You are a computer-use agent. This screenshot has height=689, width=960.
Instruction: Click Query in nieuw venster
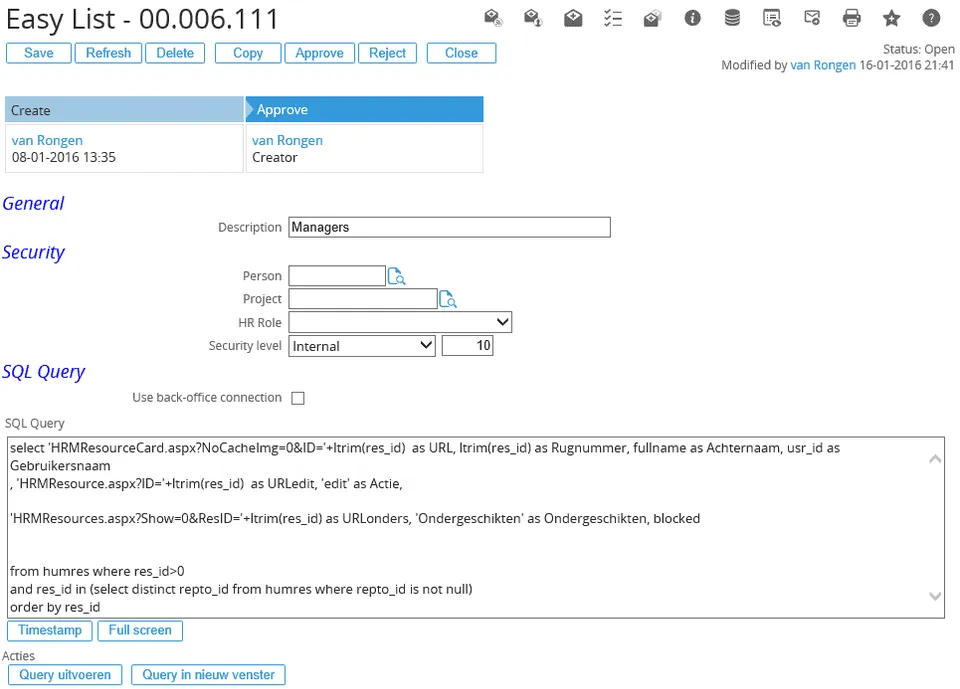(208, 675)
